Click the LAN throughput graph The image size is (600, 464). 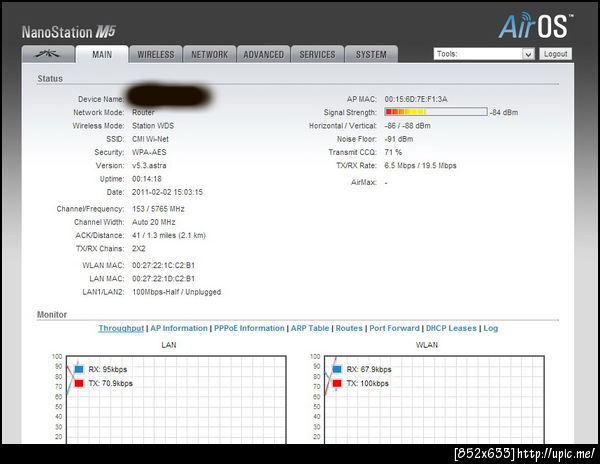click(176, 400)
